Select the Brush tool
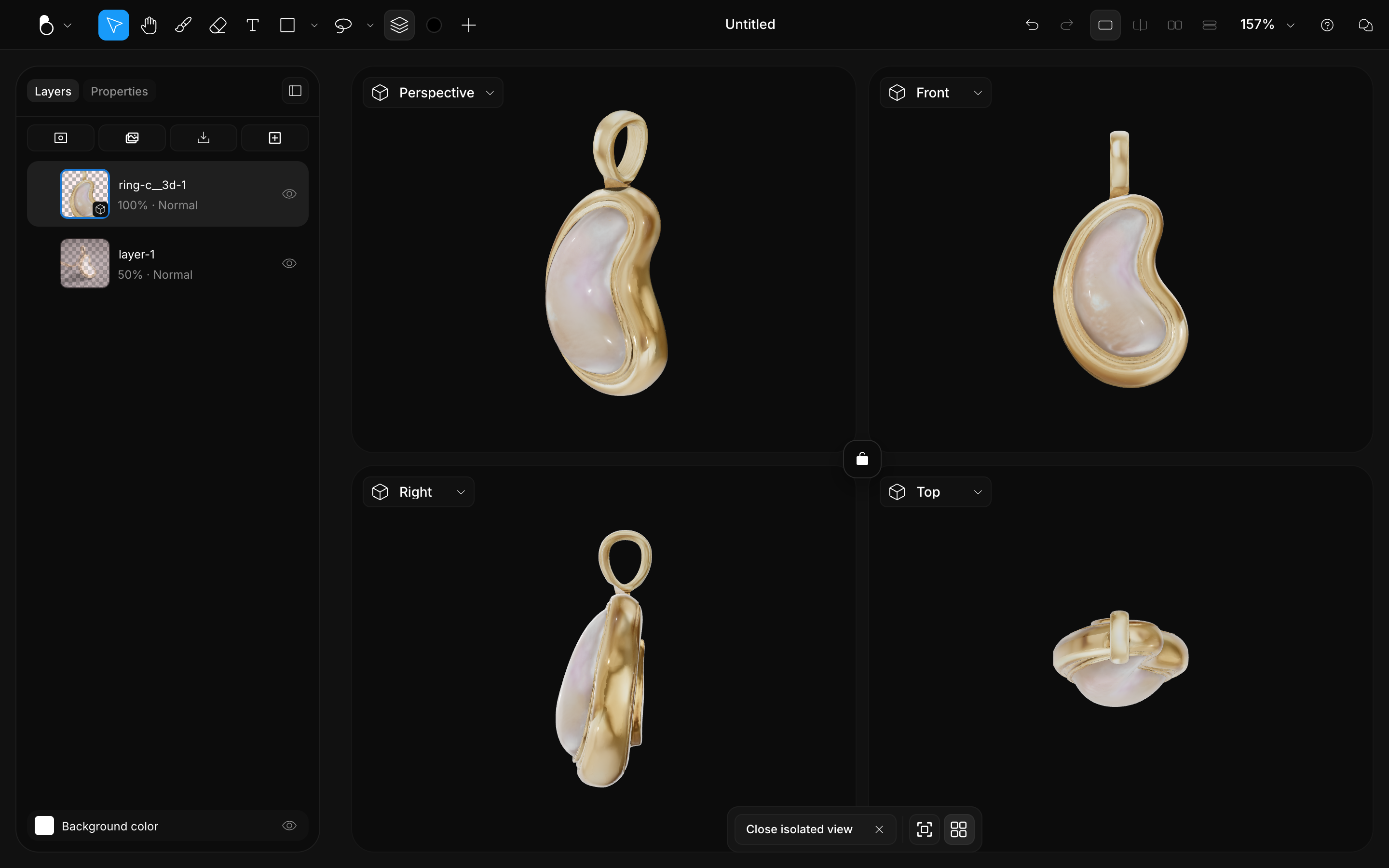1389x868 pixels. (x=183, y=25)
